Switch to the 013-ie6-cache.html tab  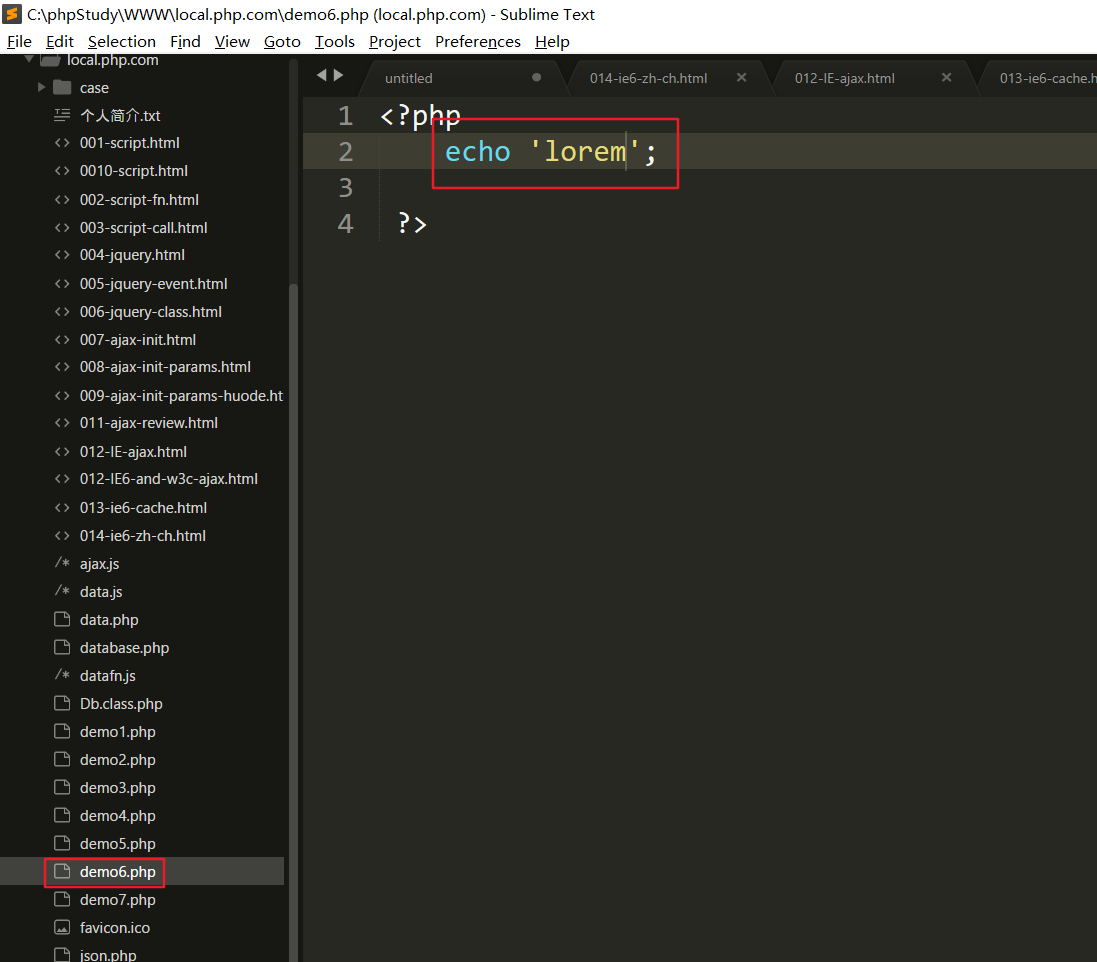point(1045,78)
